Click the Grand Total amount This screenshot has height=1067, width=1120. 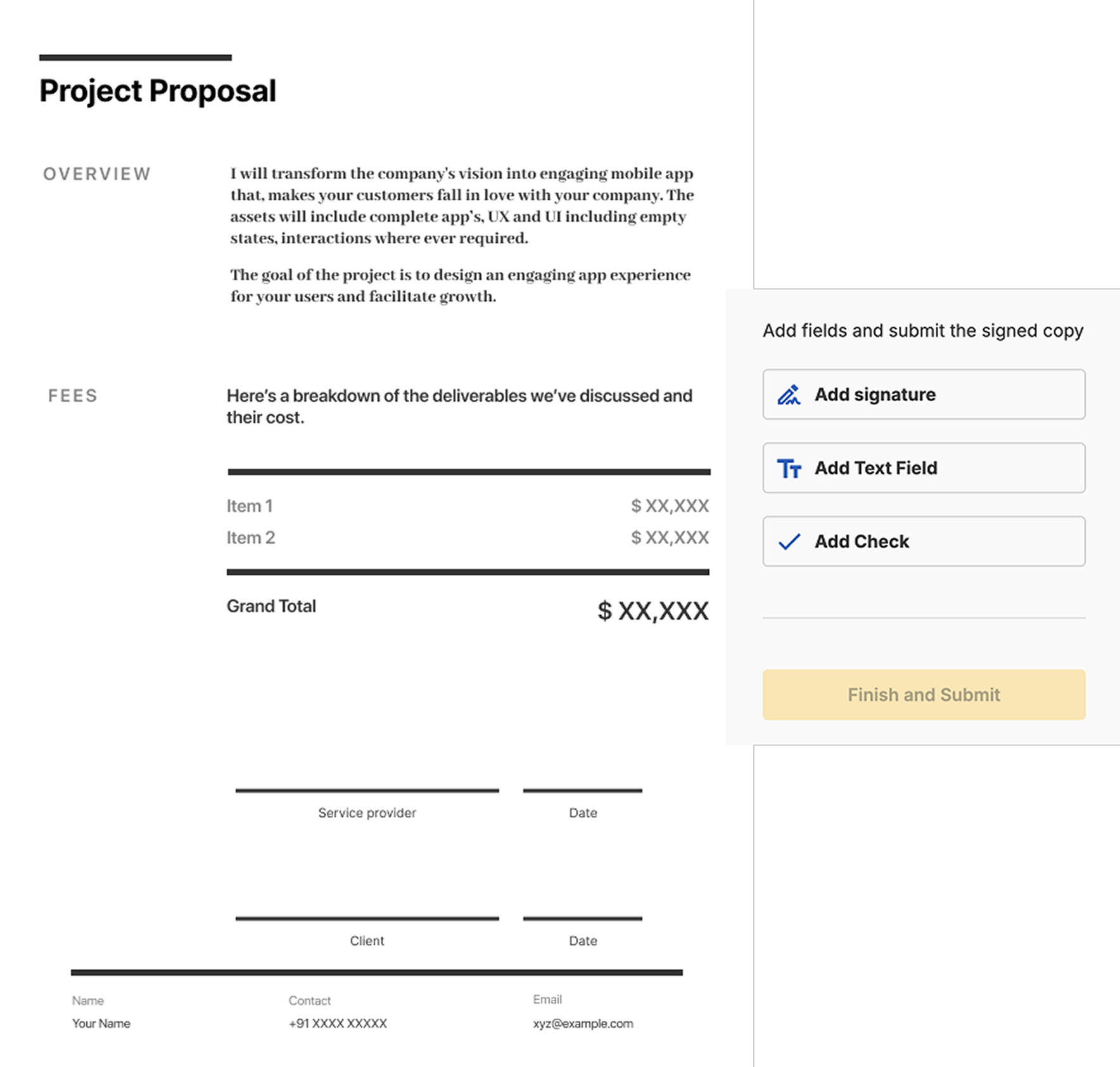[x=652, y=611]
